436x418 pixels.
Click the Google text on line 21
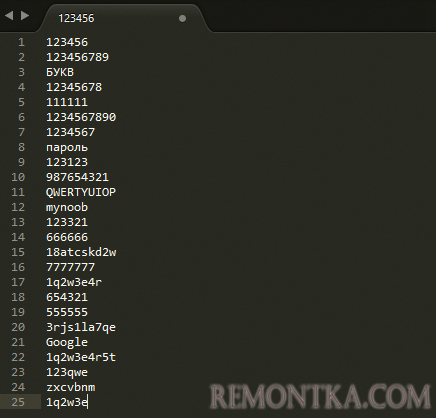[x=67, y=342]
